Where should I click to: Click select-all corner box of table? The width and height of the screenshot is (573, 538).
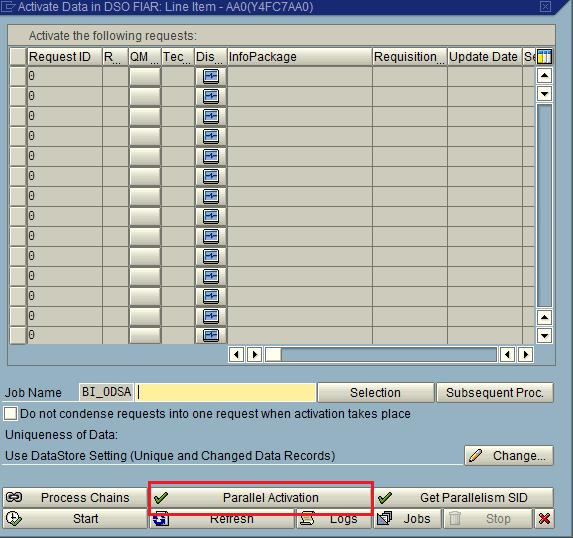coord(18,57)
